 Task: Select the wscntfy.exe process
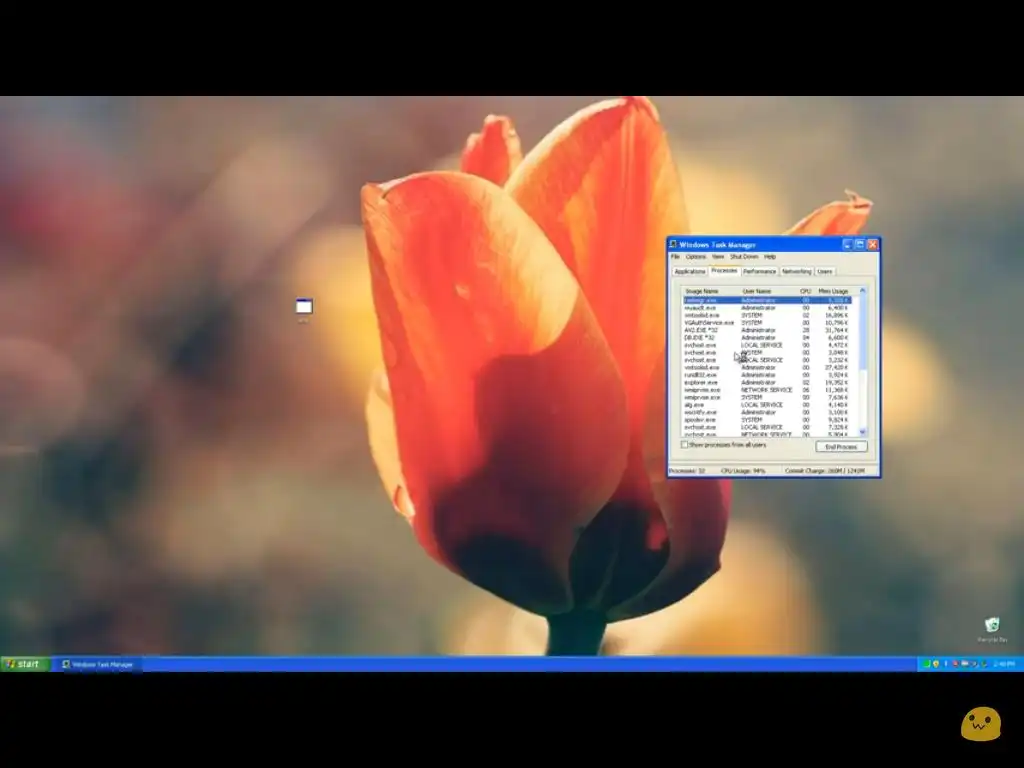(x=767, y=413)
